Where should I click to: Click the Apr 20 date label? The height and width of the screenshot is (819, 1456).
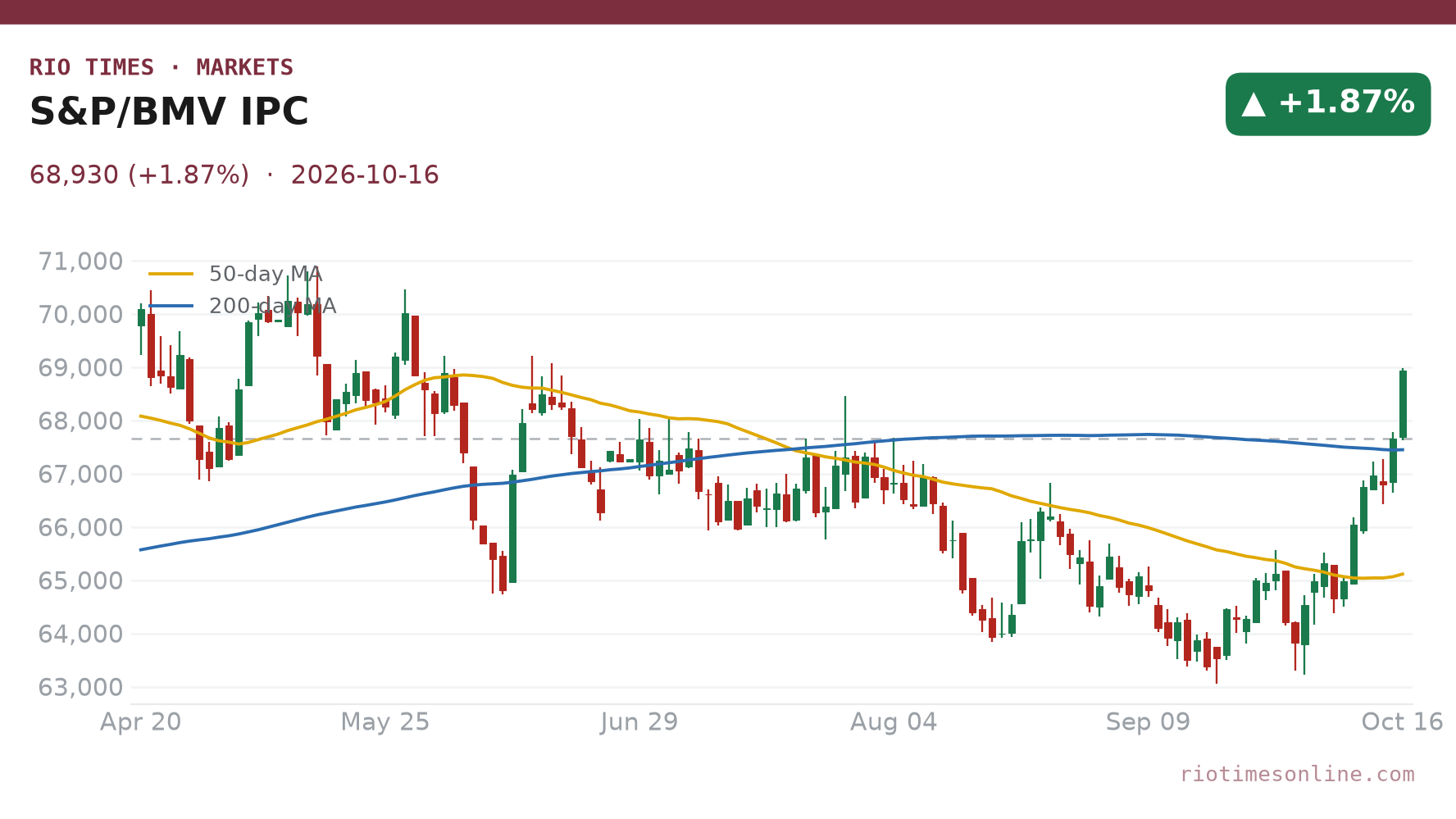pos(141,722)
